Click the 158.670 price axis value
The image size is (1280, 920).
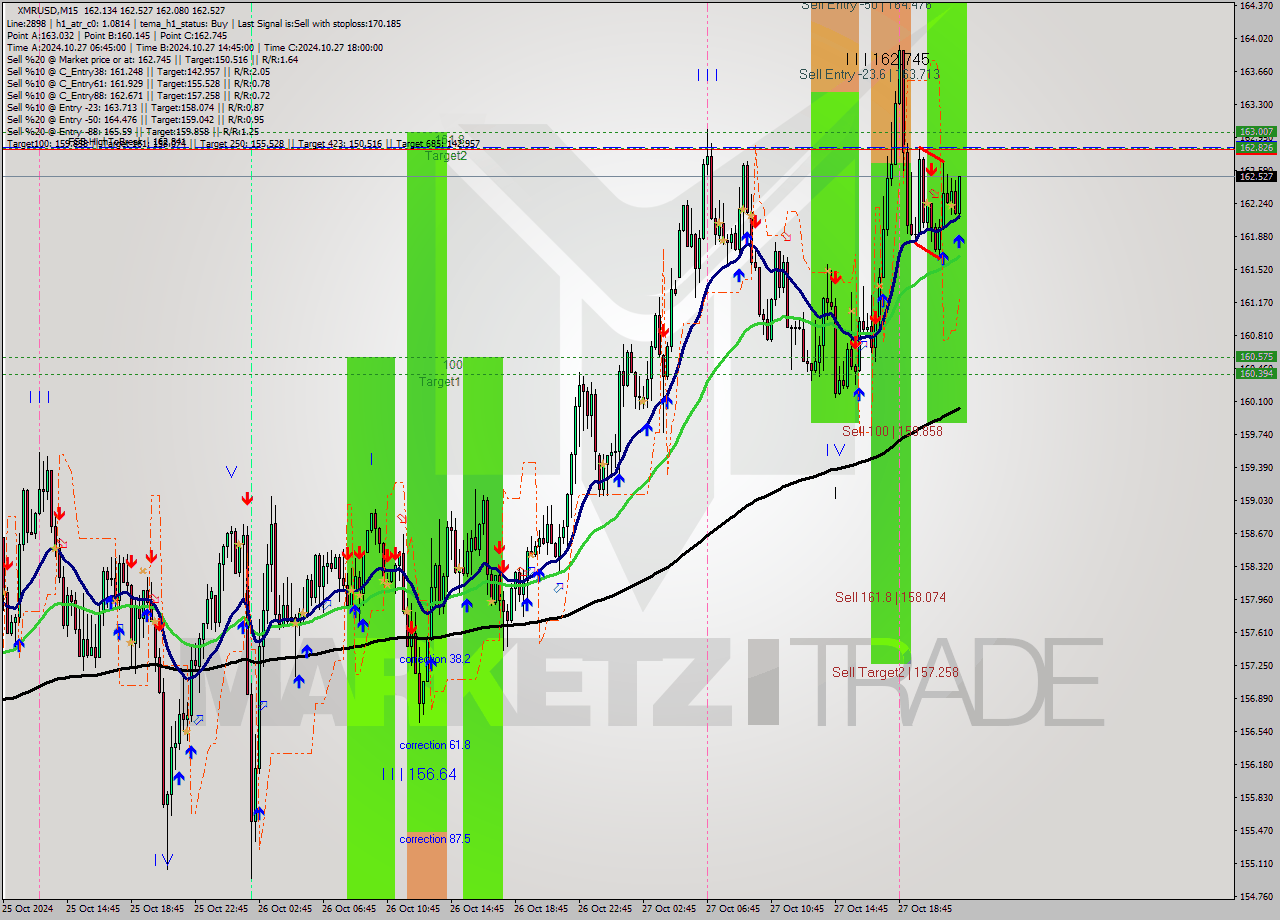[1256, 533]
